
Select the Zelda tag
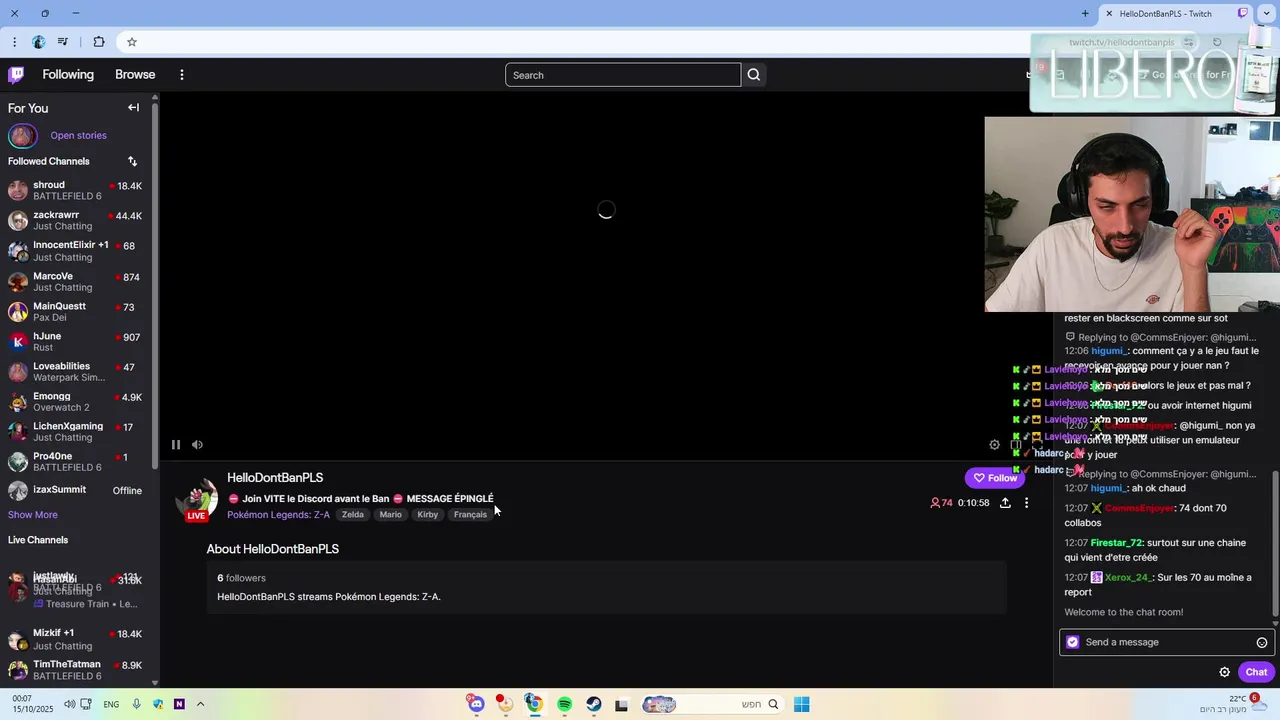coord(353,515)
